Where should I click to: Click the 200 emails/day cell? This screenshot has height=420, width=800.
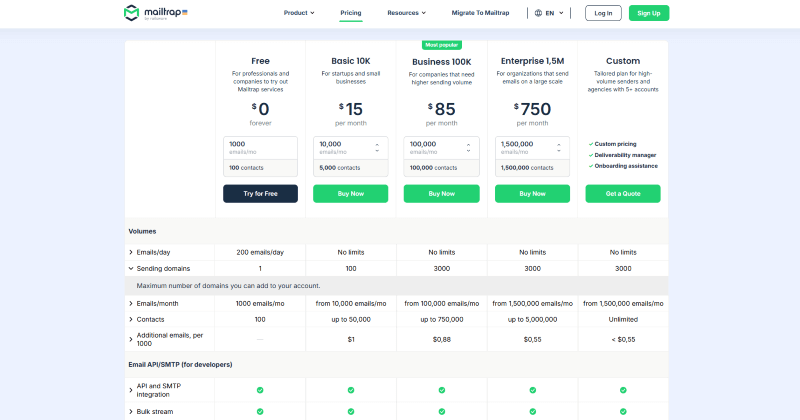[260, 252]
